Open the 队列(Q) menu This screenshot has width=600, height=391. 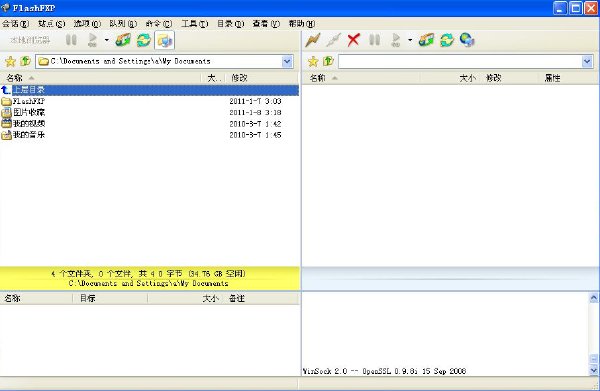click(x=123, y=24)
